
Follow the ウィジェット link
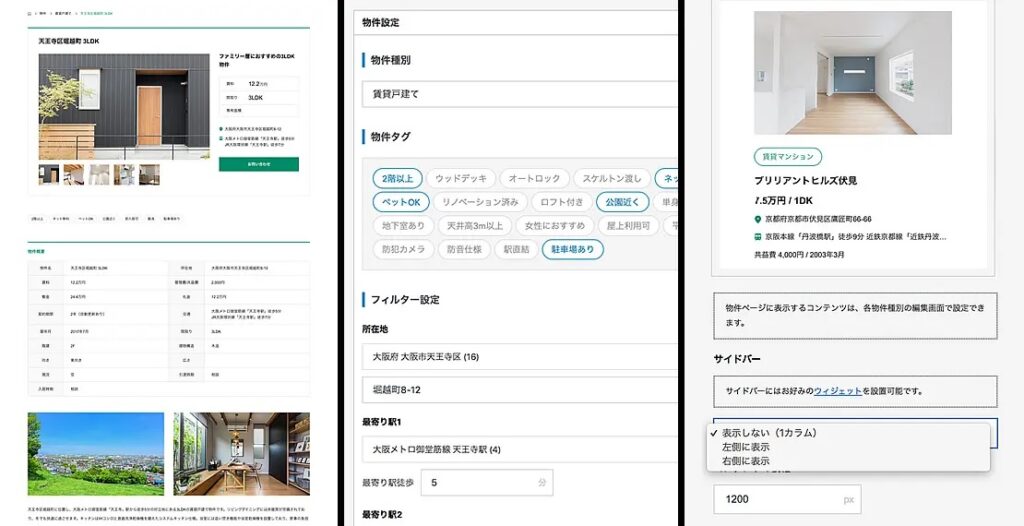[837, 391]
